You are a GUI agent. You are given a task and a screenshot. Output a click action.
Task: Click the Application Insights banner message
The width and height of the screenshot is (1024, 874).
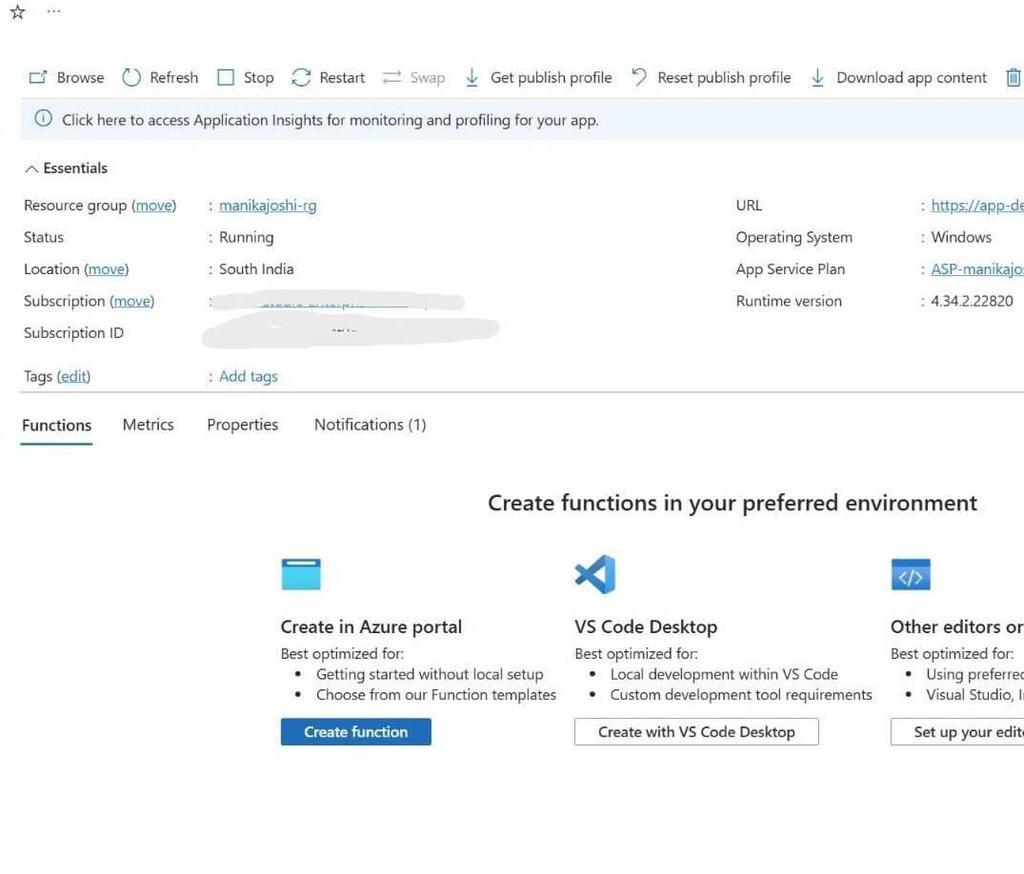coord(330,120)
